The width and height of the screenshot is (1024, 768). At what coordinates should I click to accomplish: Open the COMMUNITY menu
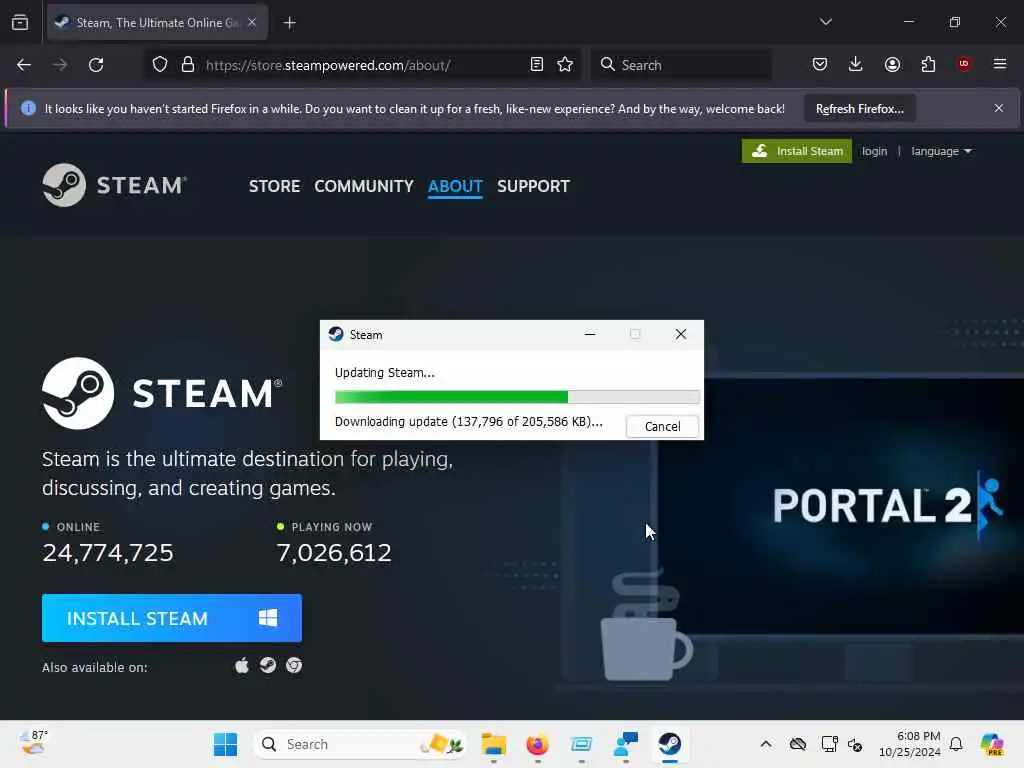pos(364,187)
